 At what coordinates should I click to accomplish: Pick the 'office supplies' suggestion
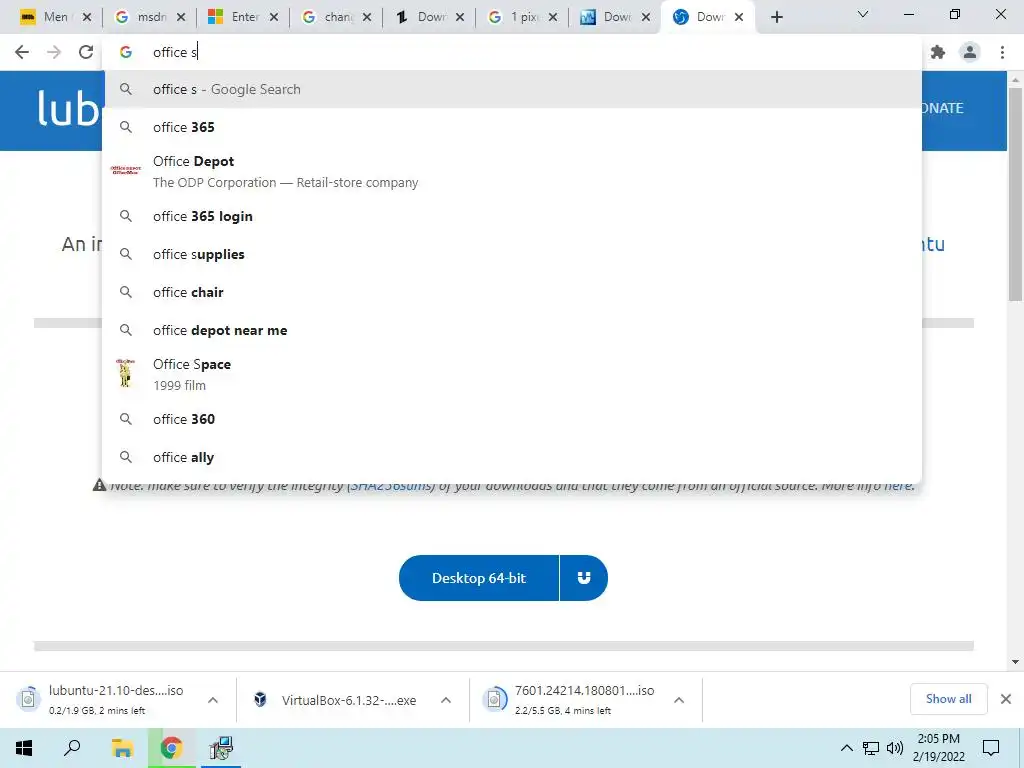pyautogui.click(x=512, y=254)
